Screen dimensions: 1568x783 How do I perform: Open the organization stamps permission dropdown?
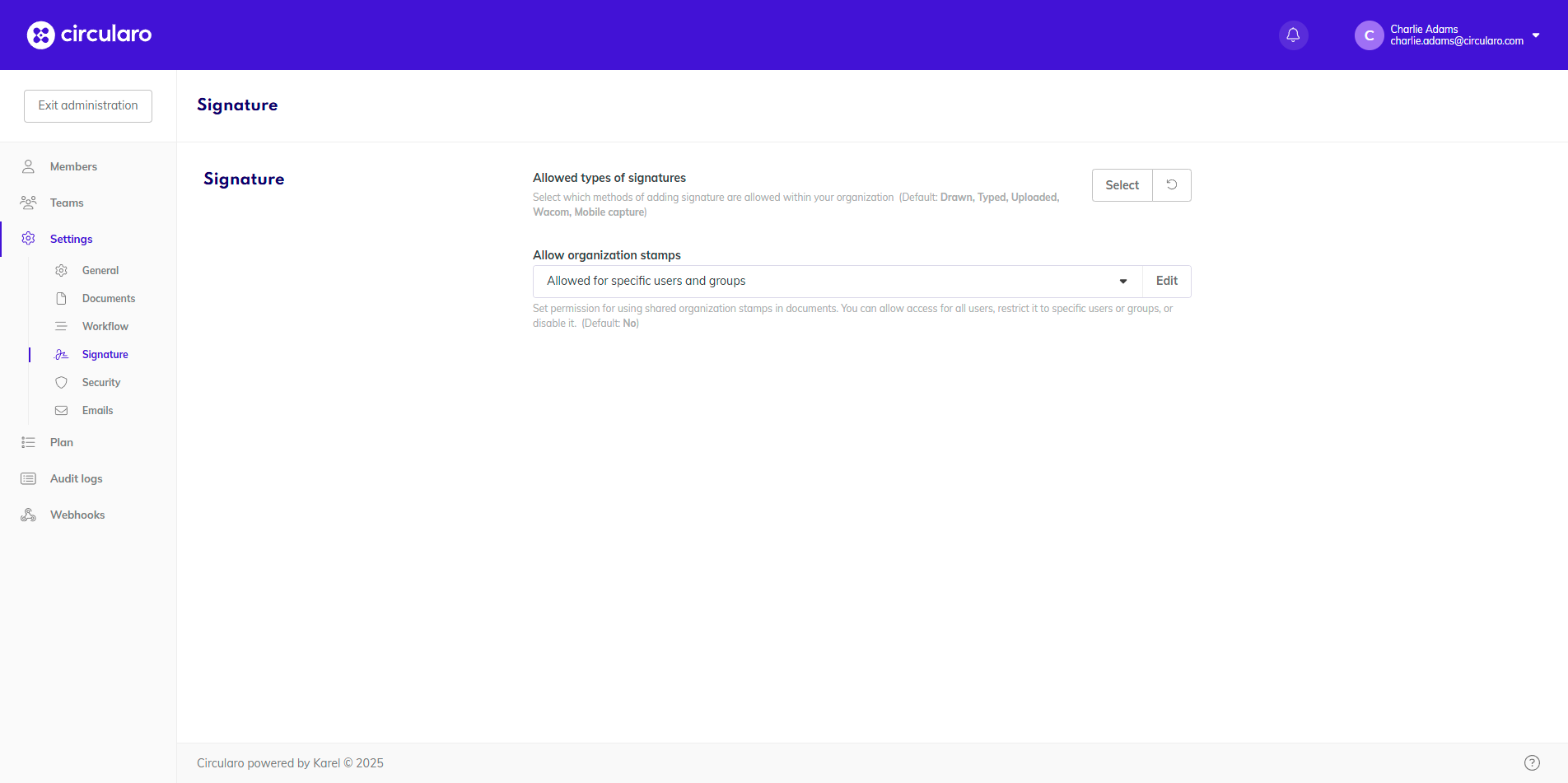838,282
